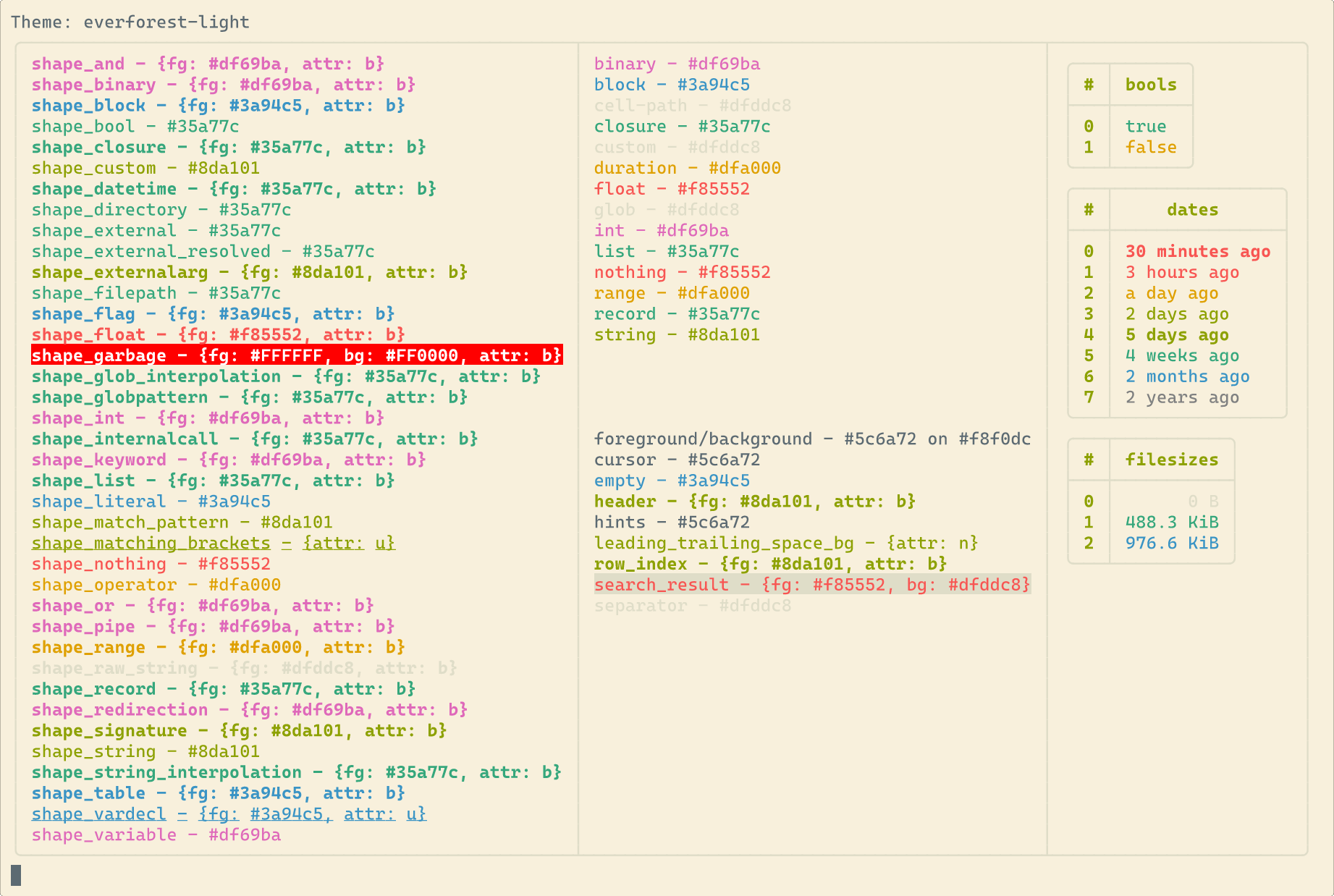Select the shape_block line
The height and width of the screenshot is (896, 1334).
(219, 106)
